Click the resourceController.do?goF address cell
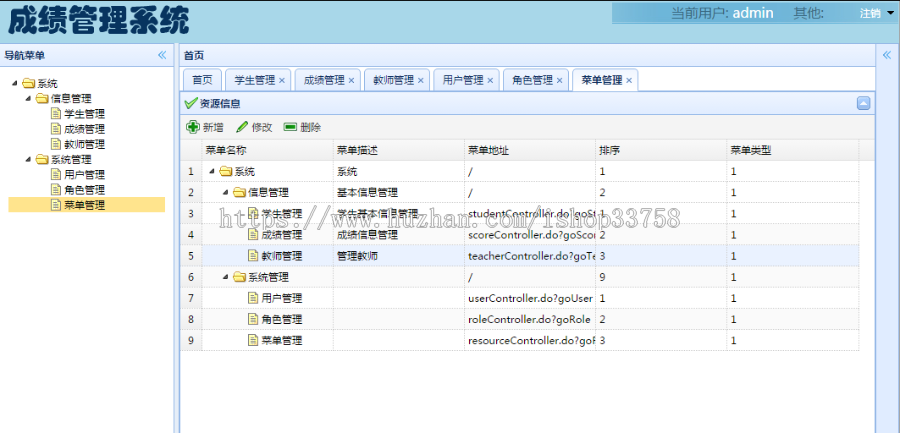The height and width of the screenshot is (433, 900). (x=530, y=341)
